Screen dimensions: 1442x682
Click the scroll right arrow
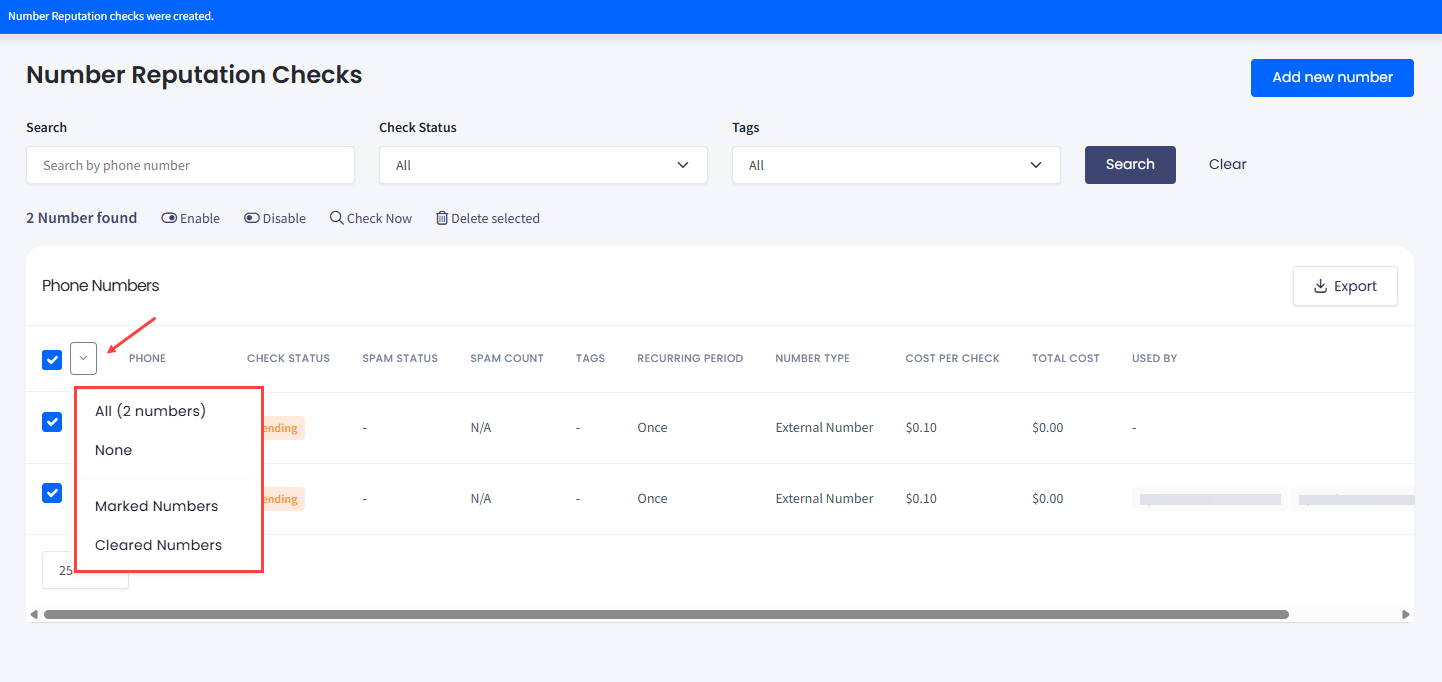(1406, 614)
